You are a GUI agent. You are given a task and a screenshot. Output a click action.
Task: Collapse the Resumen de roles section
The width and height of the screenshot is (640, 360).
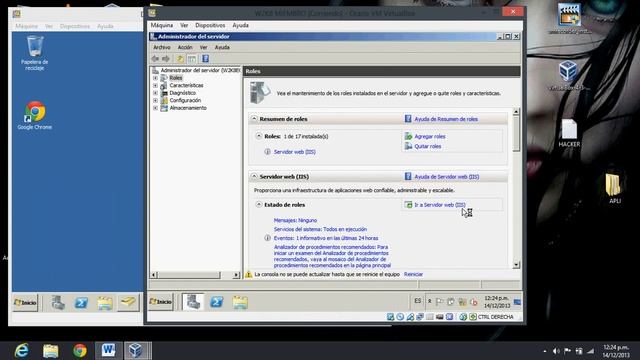tap(254, 119)
